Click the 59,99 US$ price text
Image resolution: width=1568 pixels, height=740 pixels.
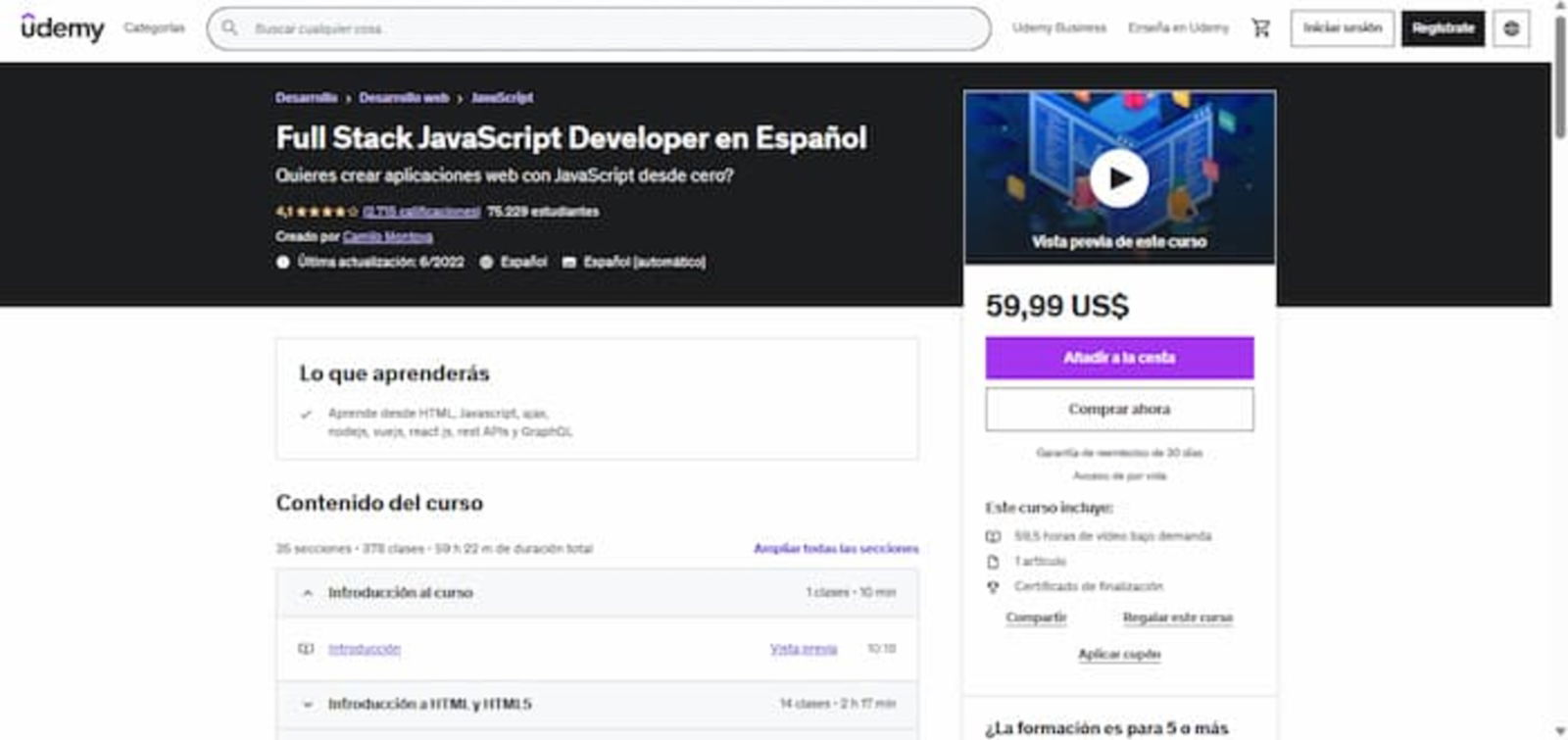point(1057,306)
